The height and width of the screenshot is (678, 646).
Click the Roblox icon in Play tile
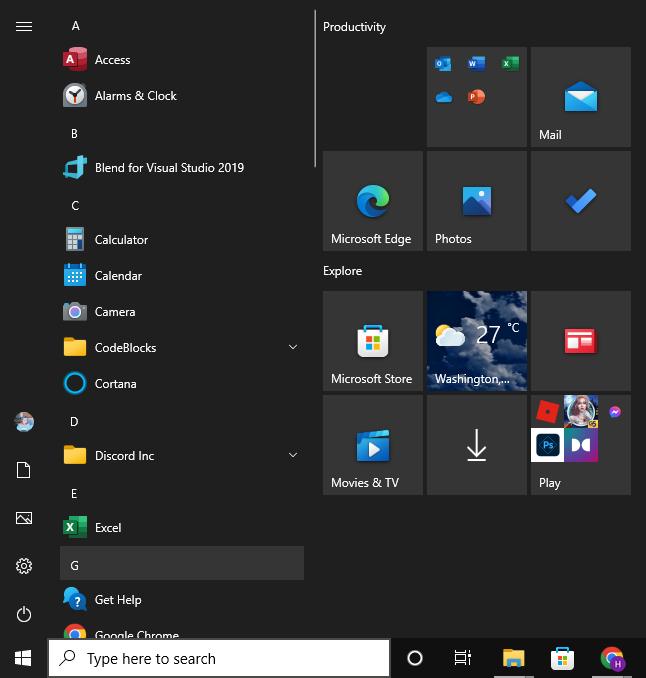[x=547, y=411]
